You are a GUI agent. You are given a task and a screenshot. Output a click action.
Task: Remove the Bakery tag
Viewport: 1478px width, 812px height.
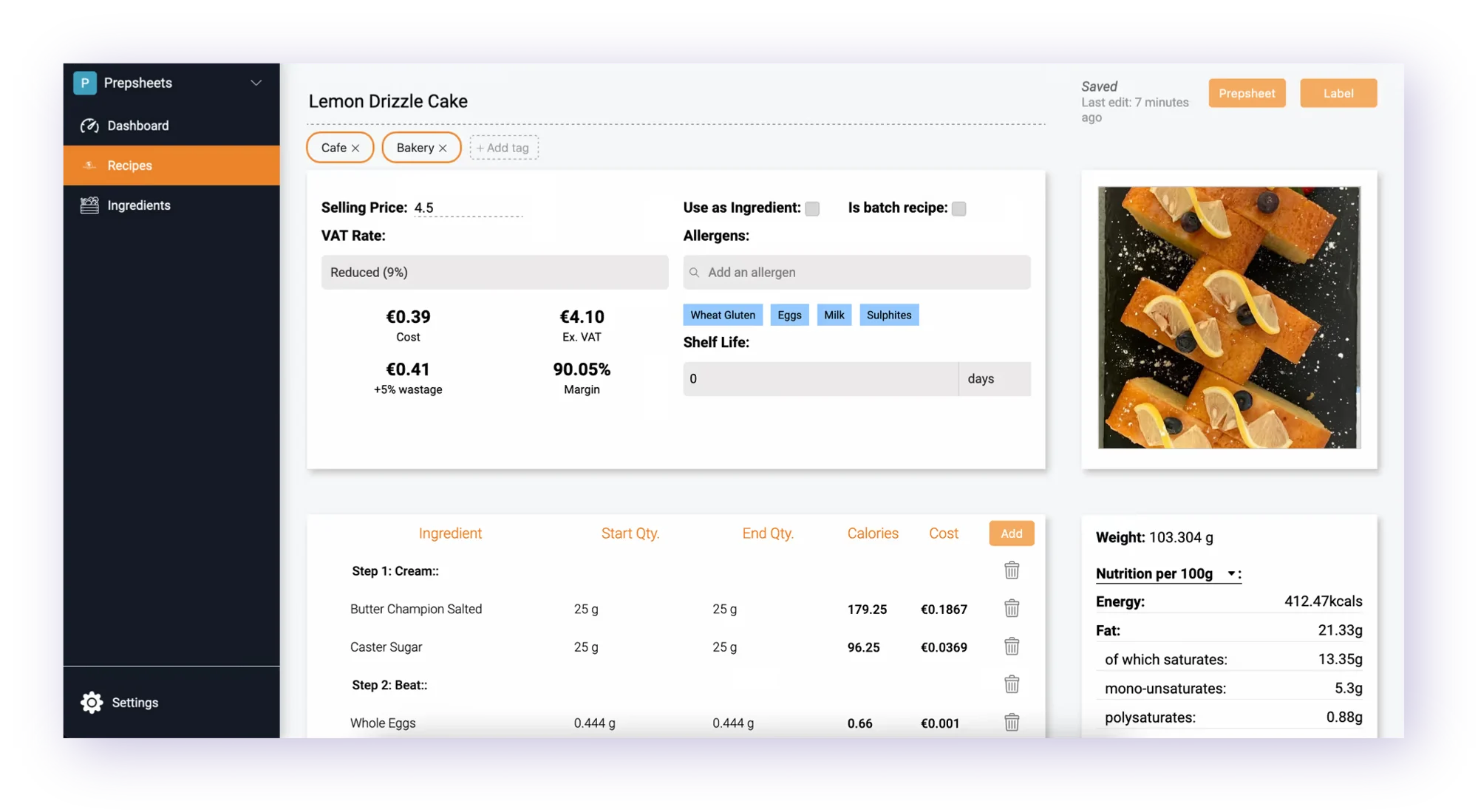(443, 147)
